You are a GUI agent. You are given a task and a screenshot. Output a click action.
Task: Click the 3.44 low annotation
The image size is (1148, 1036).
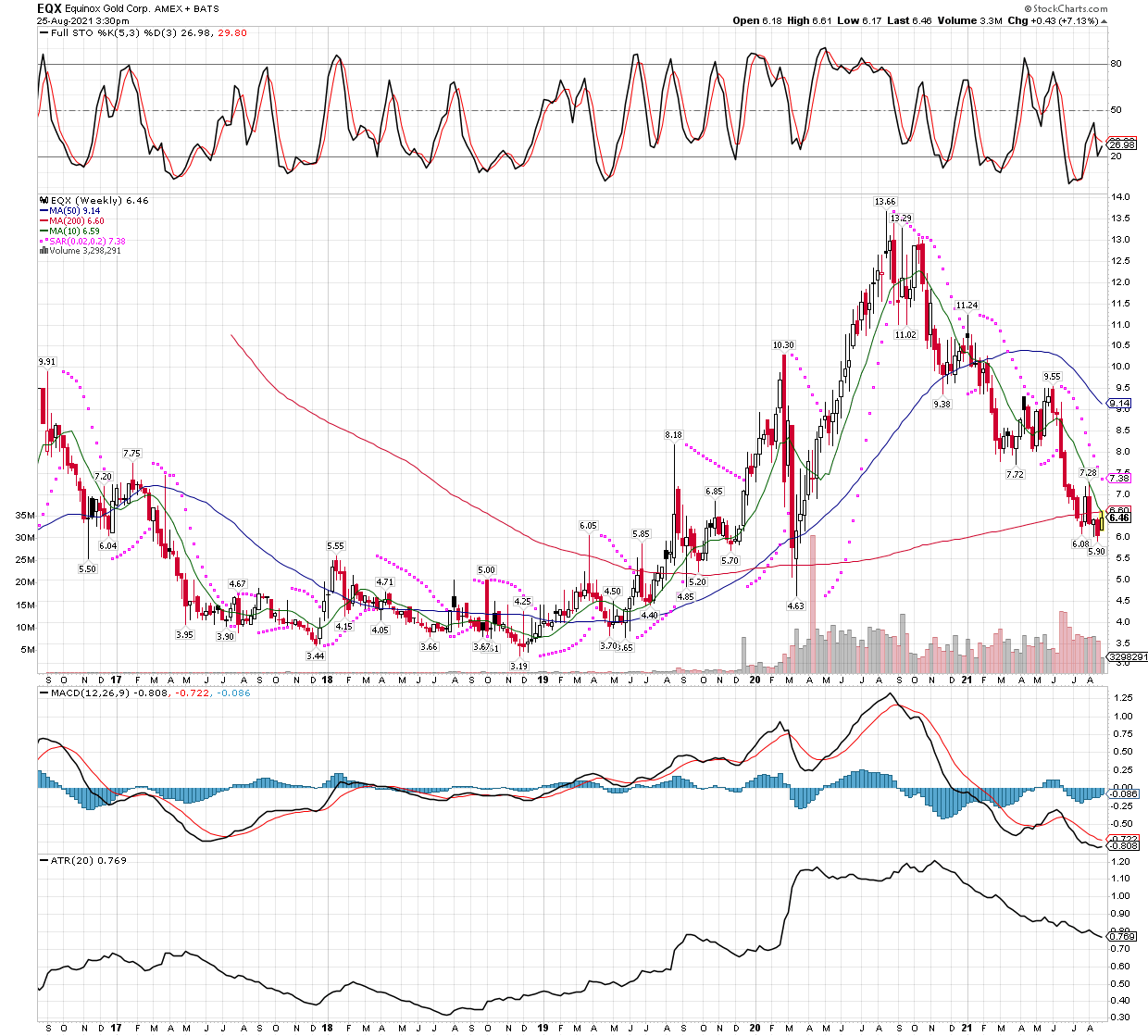[316, 656]
